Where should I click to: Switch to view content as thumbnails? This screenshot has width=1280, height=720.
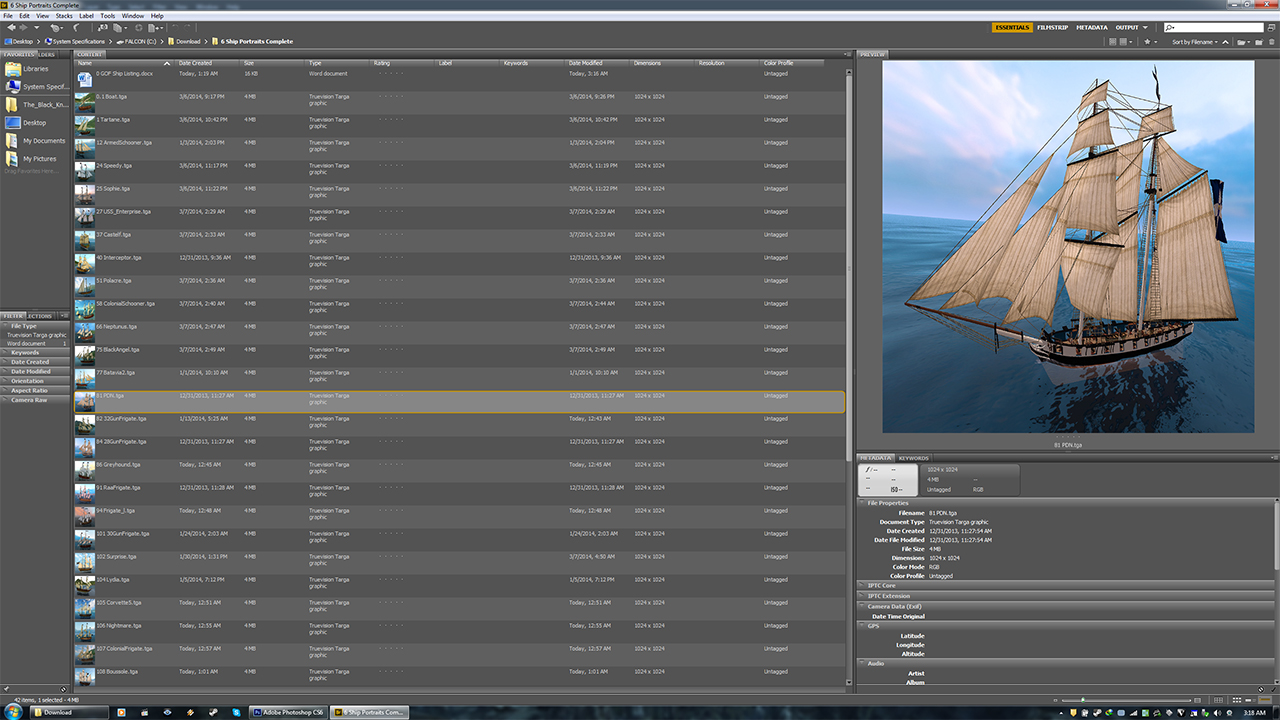coord(1237,700)
